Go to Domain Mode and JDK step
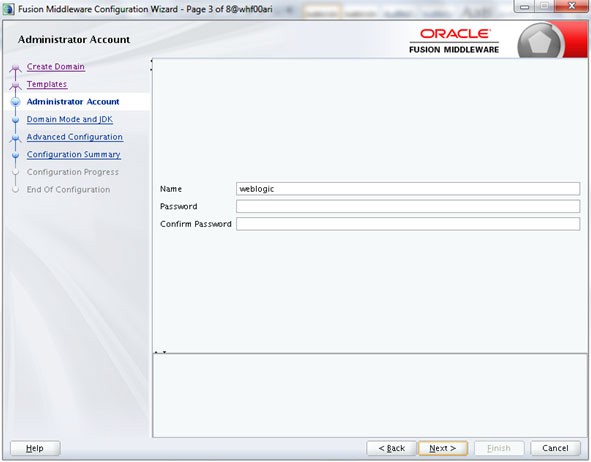Viewport: 591px width, 462px height. pyautogui.click(x=70, y=119)
